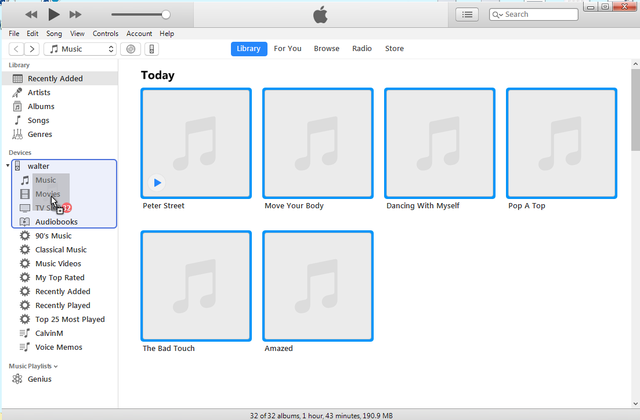Image resolution: width=640 pixels, height=420 pixels.
Task: Click the fast forward next button
Action: pyautogui.click(x=75, y=15)
